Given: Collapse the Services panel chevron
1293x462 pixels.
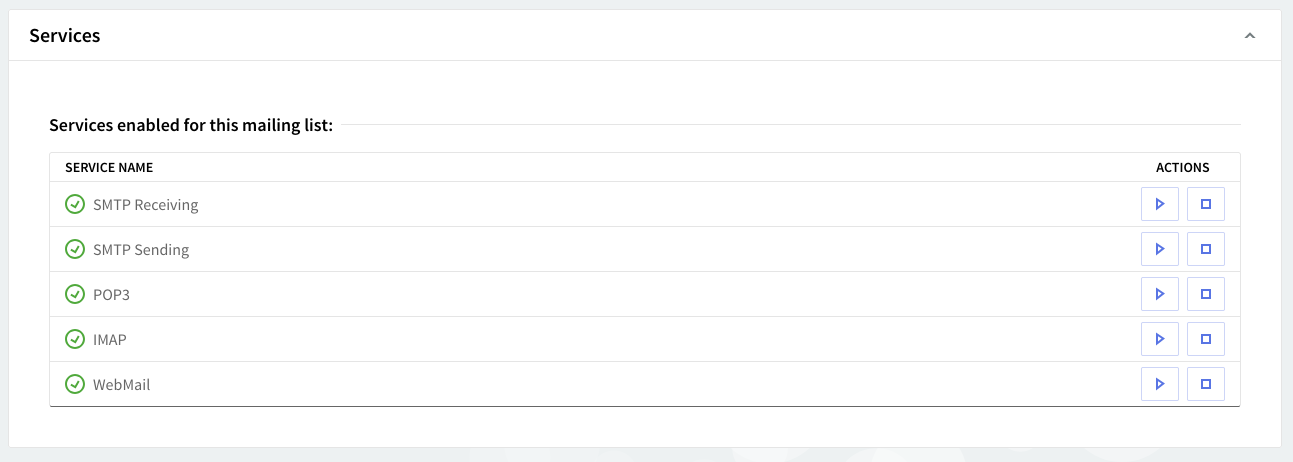Looking at the screenshot, I should pyautogui.click(x=1249, y=36).
